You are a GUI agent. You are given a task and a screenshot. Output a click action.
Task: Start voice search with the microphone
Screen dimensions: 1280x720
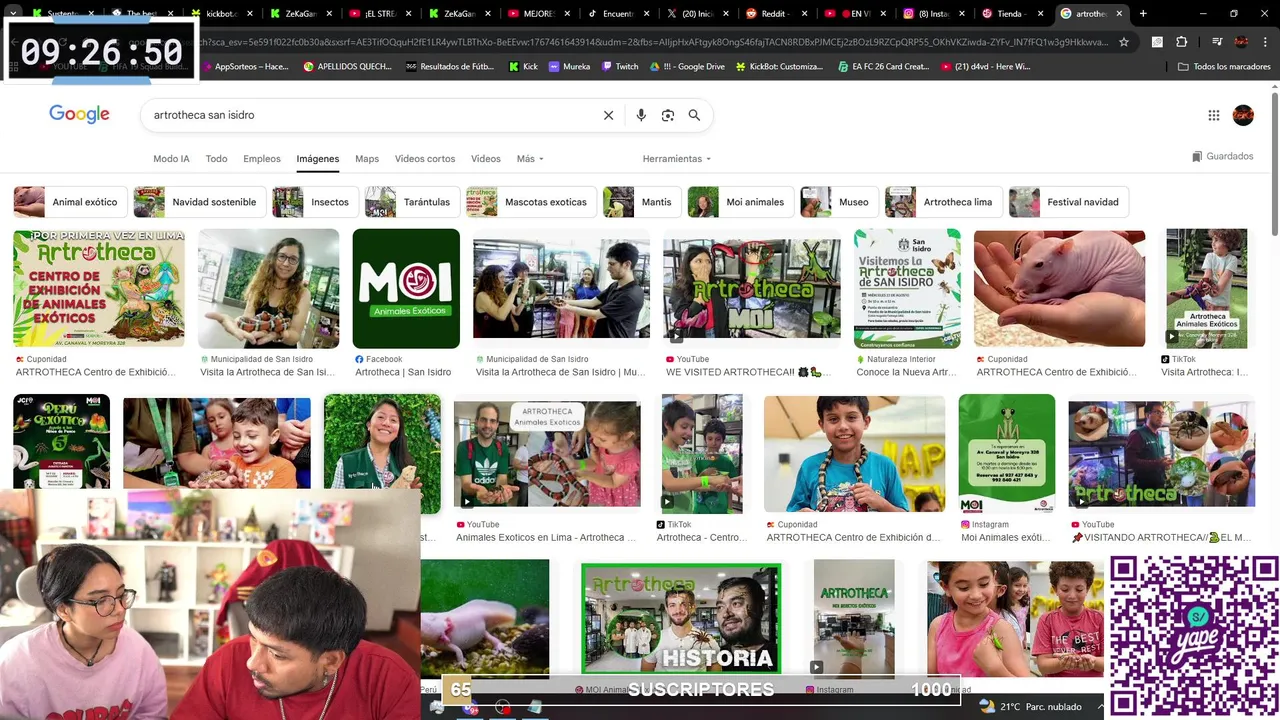(641, 115)
